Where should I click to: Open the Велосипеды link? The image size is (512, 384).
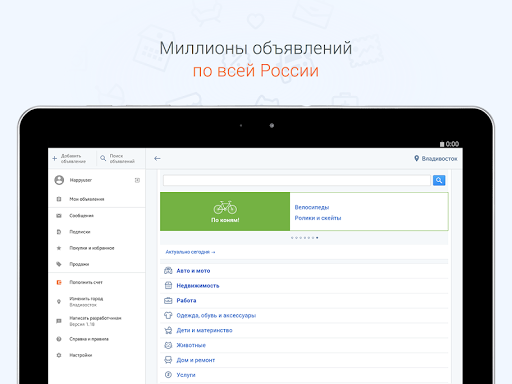[312, 207]
